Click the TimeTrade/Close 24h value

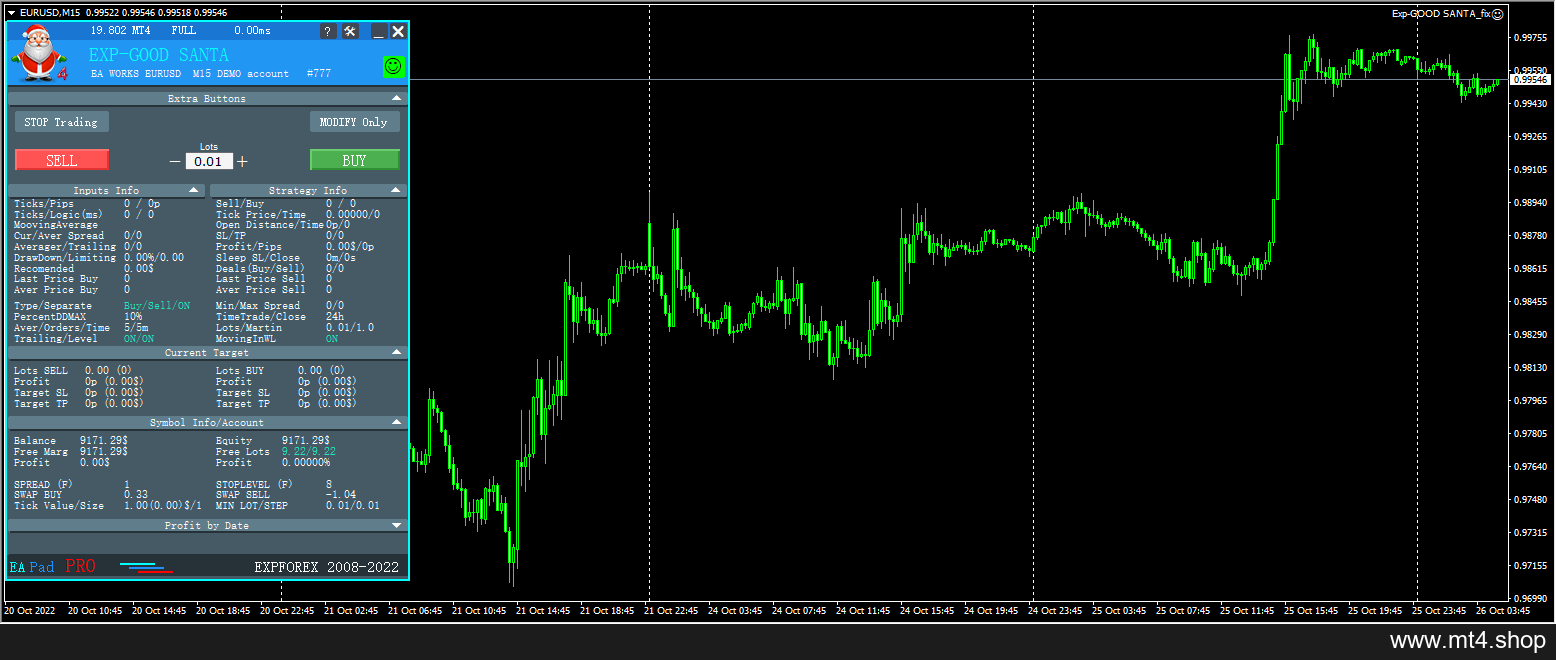335,316
